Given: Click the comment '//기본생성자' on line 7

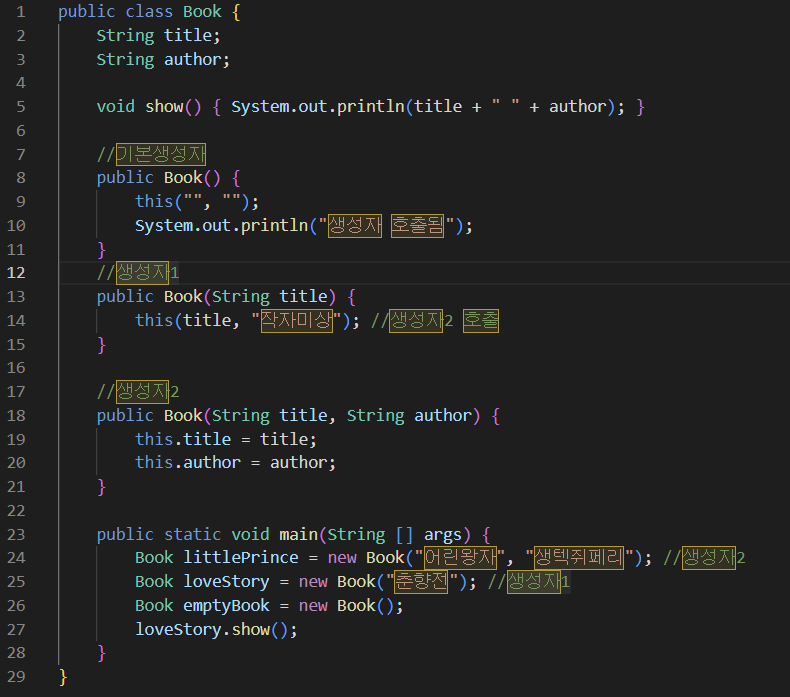Looking at the screenshot, I should click(151, 154).
